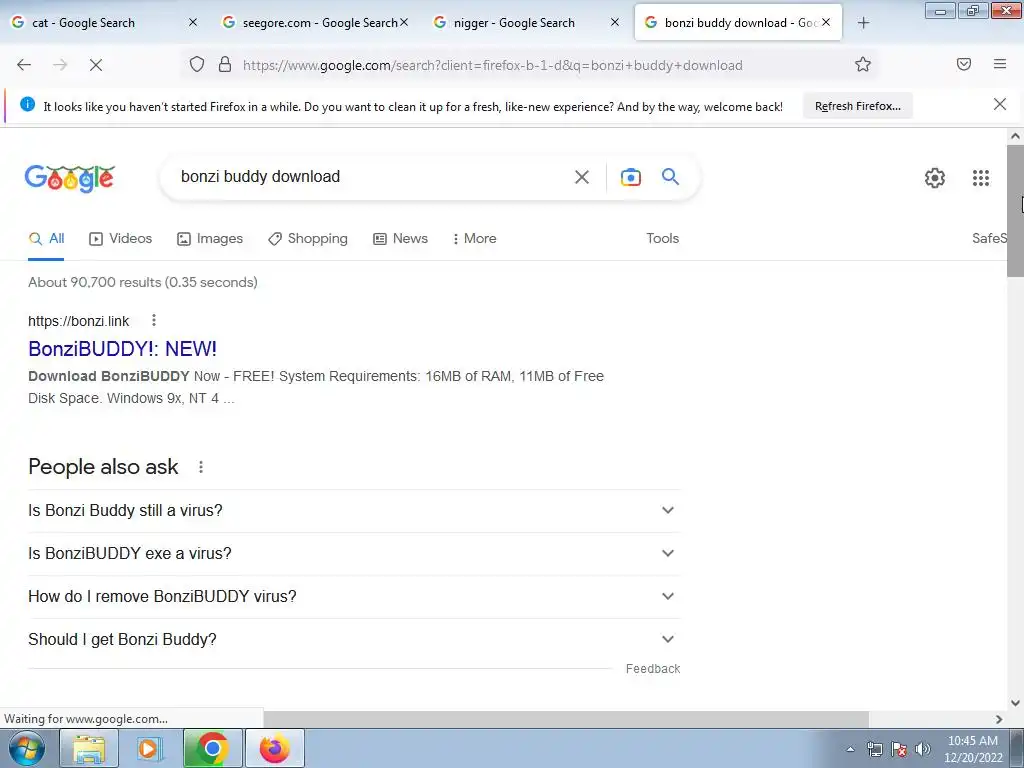The width and height of the screenshot is (1024, 768).
Task: Open the https://bonzi.link URL text
Action: tap(78, 321)
